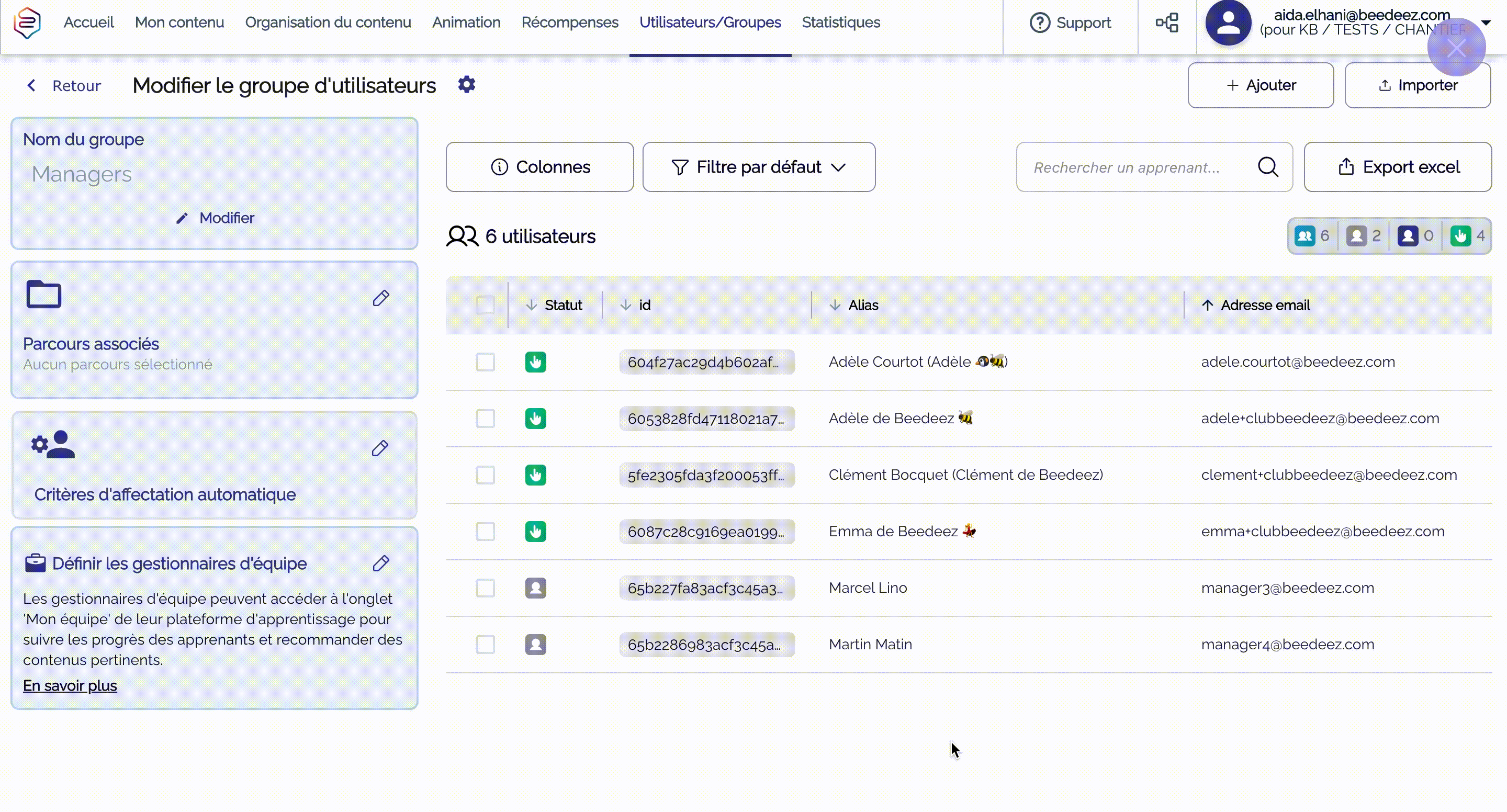Select the checkbox for Adèle Courtot
This screenshot has width=1507, height=812.
[x=485, y=362]
